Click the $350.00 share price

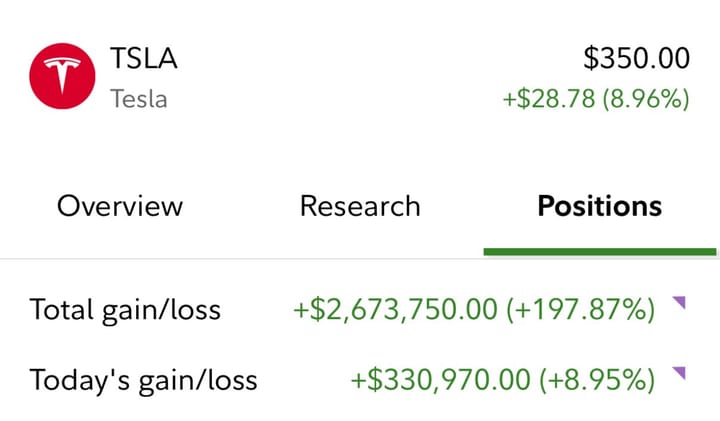[x=636, y=59]
